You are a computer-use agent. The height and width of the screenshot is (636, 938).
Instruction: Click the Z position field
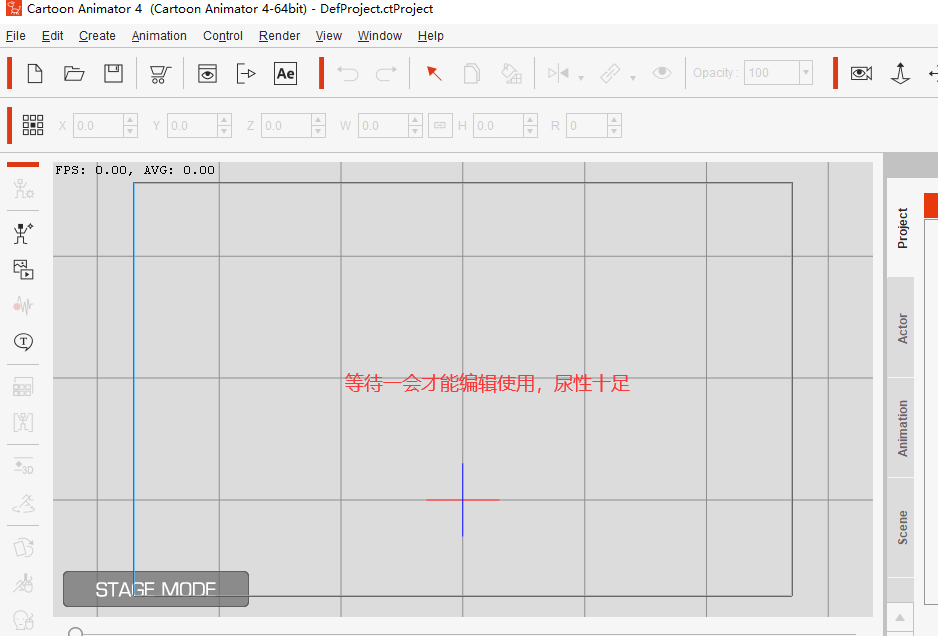[286, 126]
